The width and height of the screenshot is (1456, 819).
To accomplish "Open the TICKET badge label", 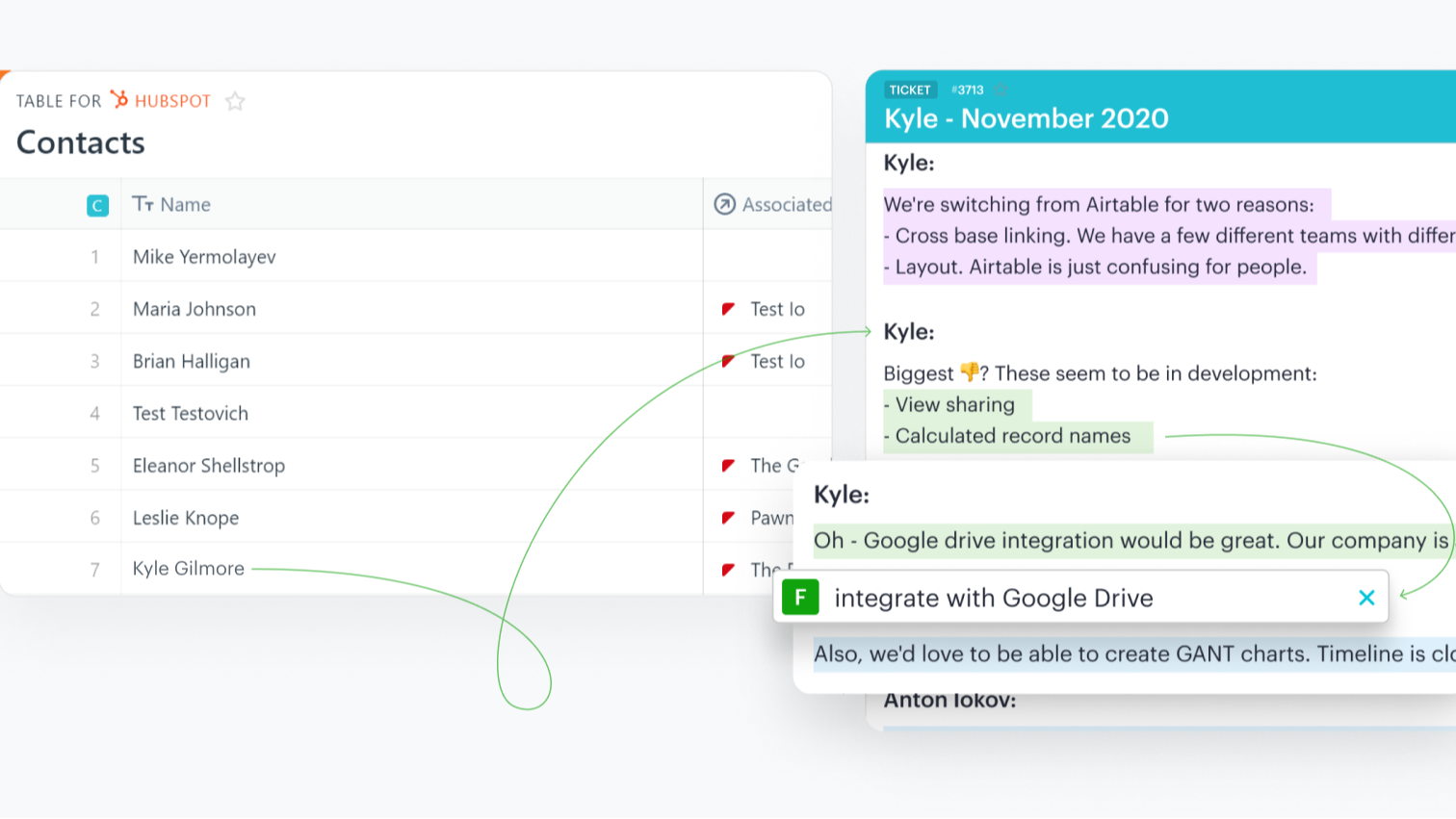I will click(909, 90).
